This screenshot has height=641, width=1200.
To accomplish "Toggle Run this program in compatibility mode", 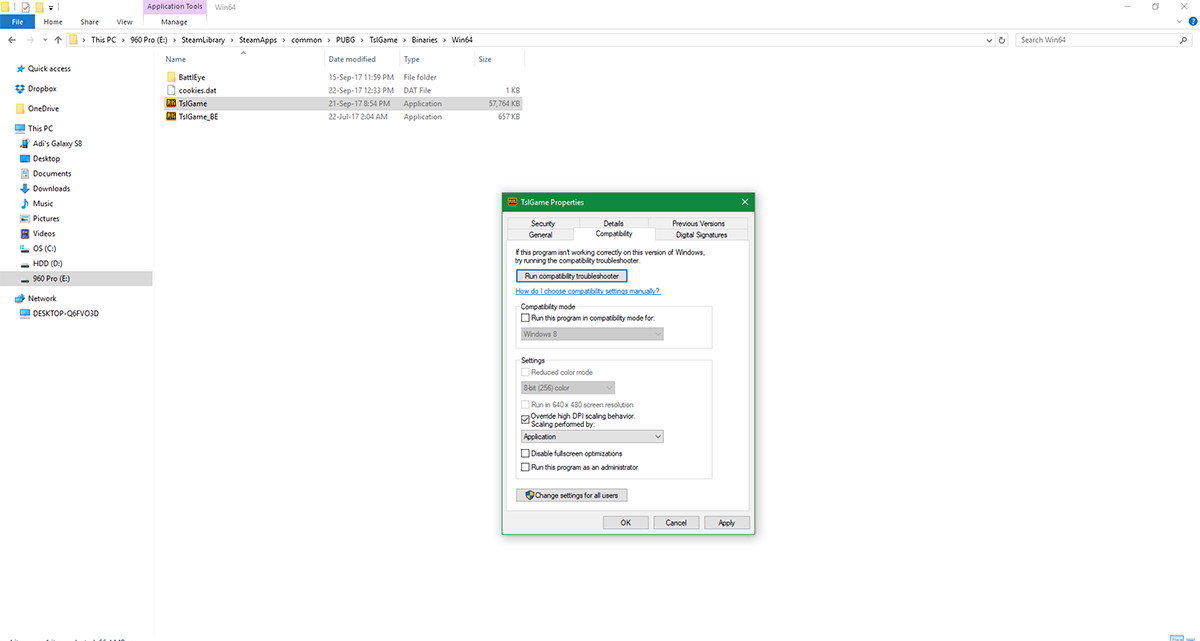I will [525, 317].
